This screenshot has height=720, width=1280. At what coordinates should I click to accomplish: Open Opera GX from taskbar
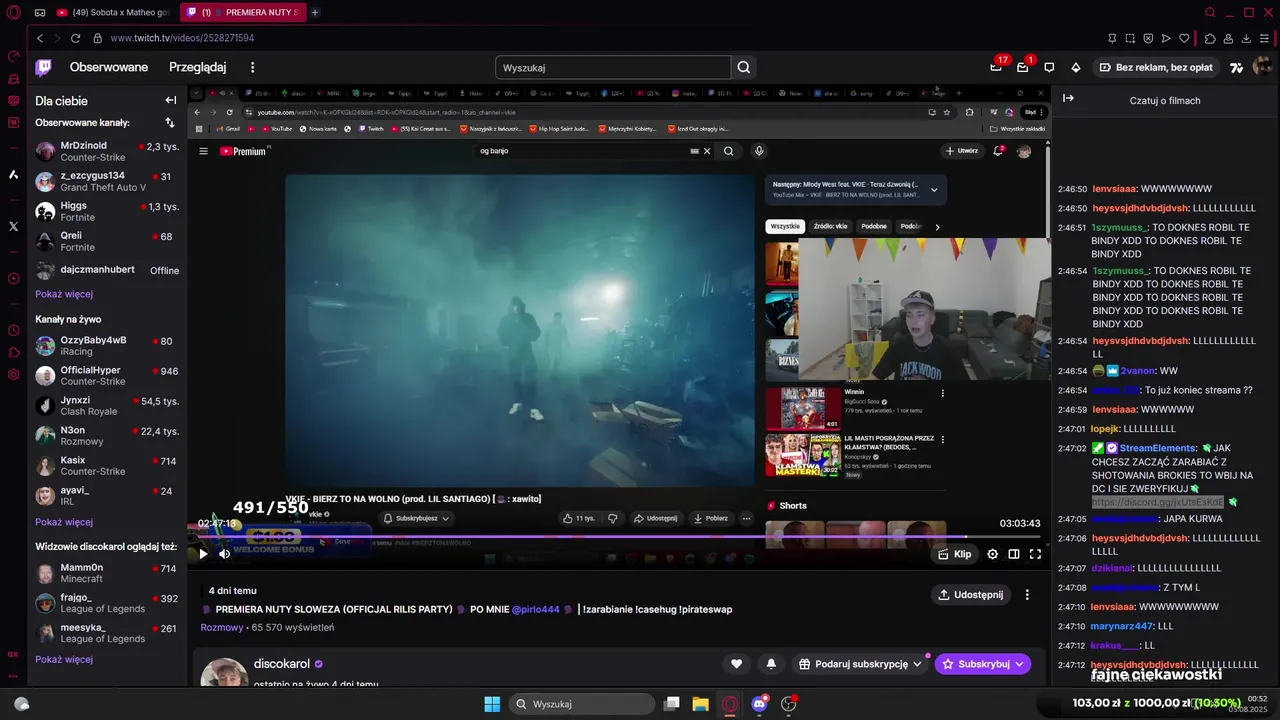click(730, 704)
